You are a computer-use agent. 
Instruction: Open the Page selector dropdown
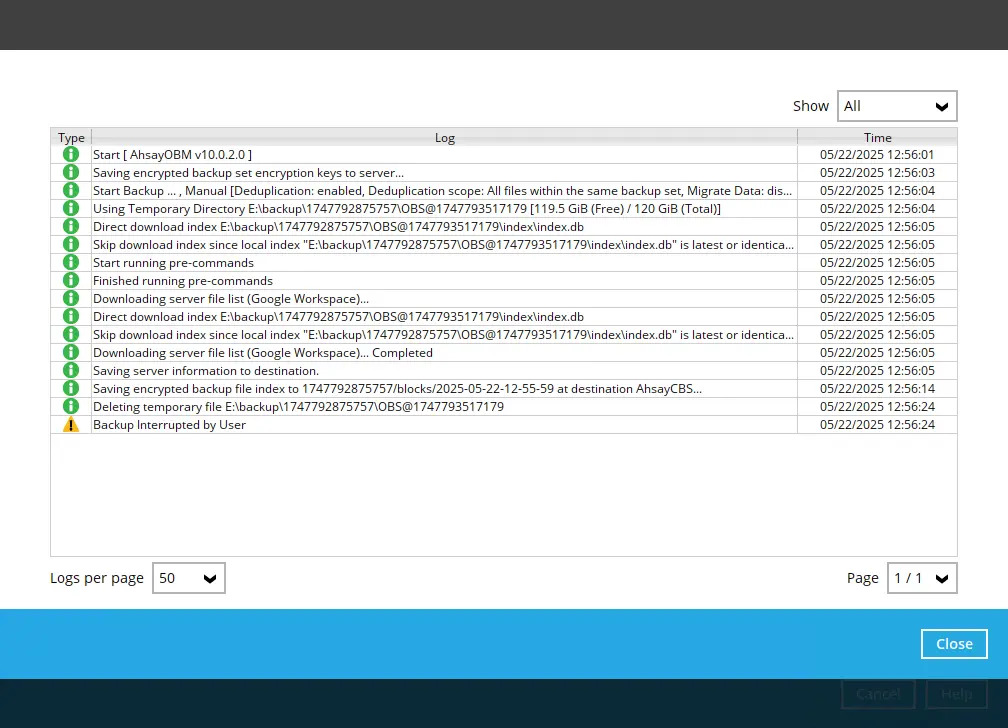[x=921, y=578]
